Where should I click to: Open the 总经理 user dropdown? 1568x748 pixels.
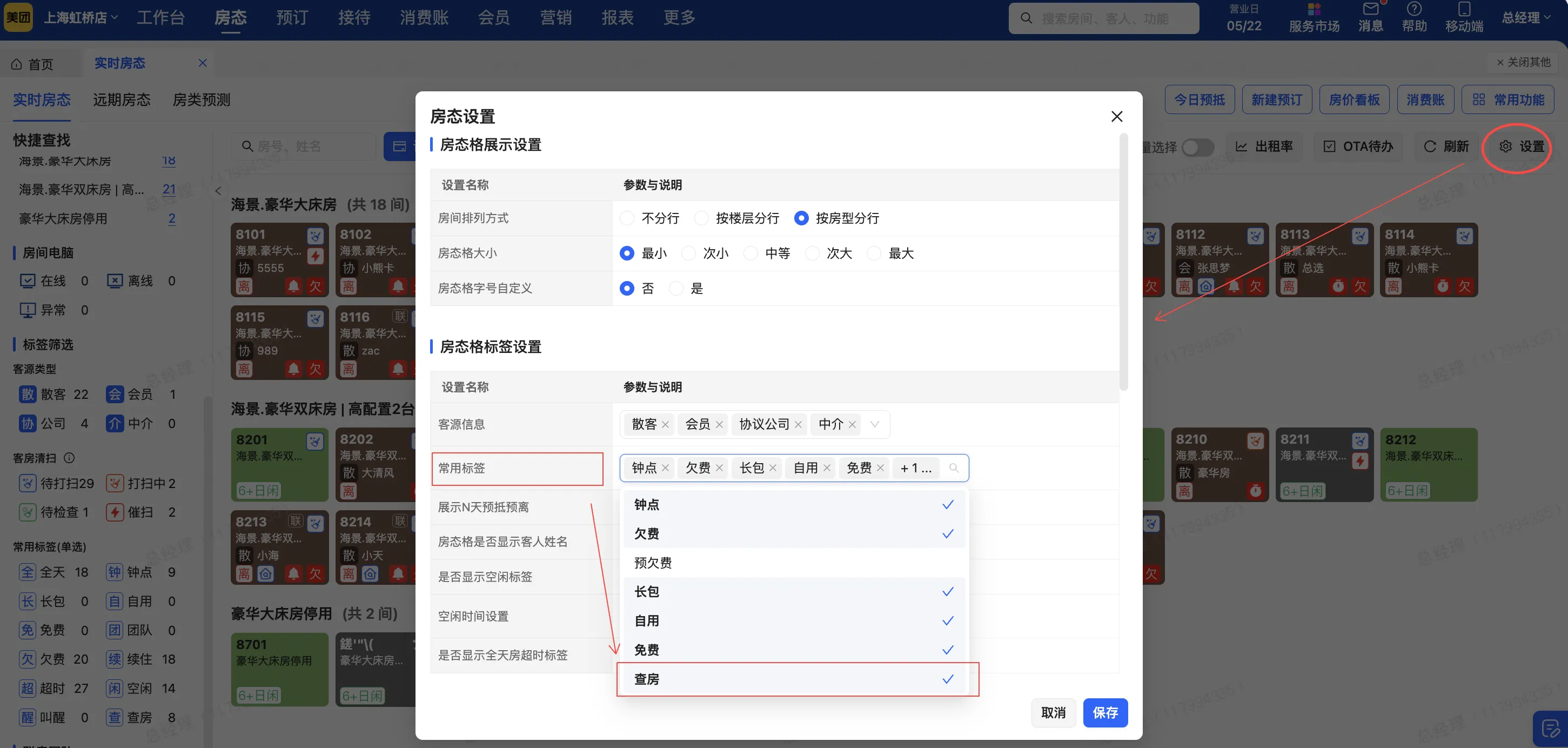point(1526,18)
